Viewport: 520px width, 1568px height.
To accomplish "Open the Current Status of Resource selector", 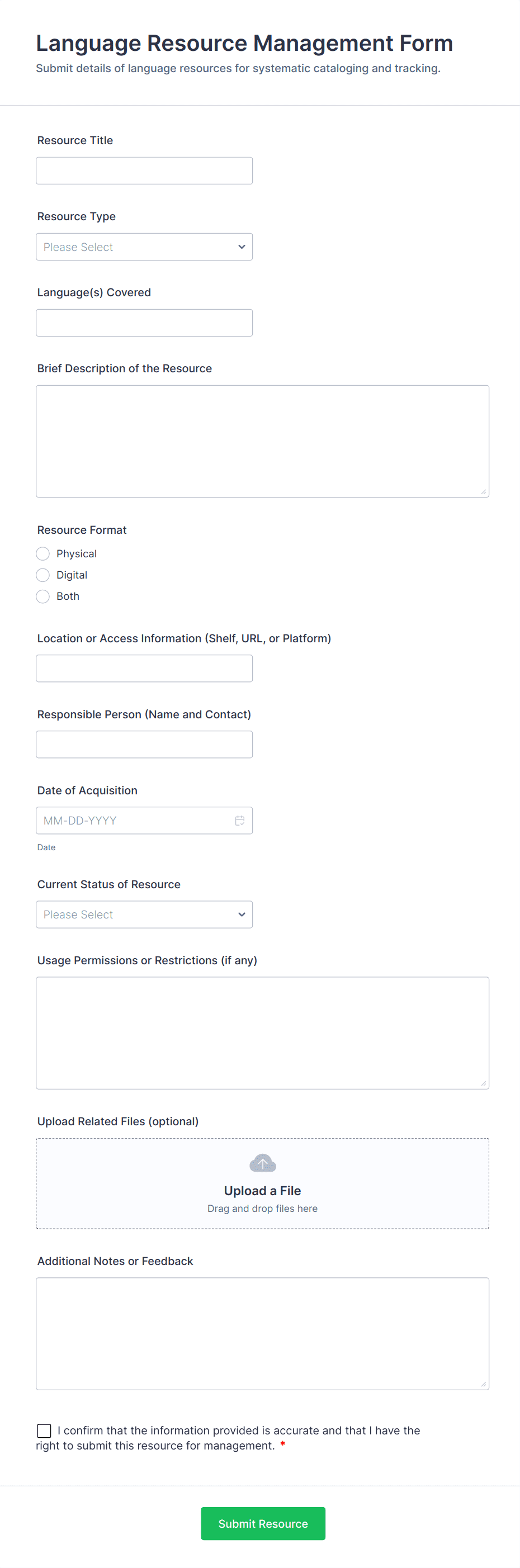I will pos(144,915).
